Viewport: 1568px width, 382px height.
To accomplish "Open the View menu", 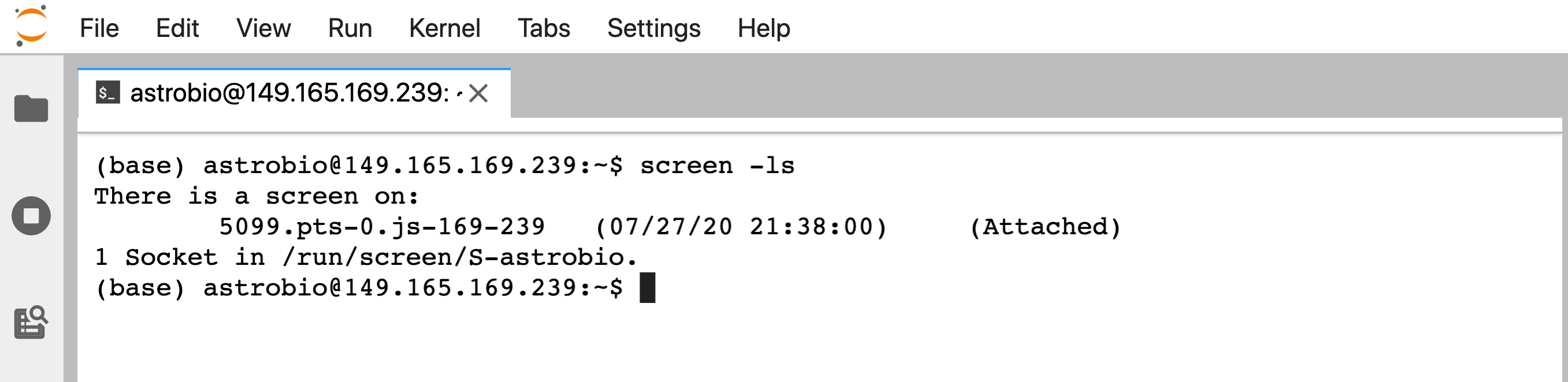I will pyautogui.click(x=263, y=28).
